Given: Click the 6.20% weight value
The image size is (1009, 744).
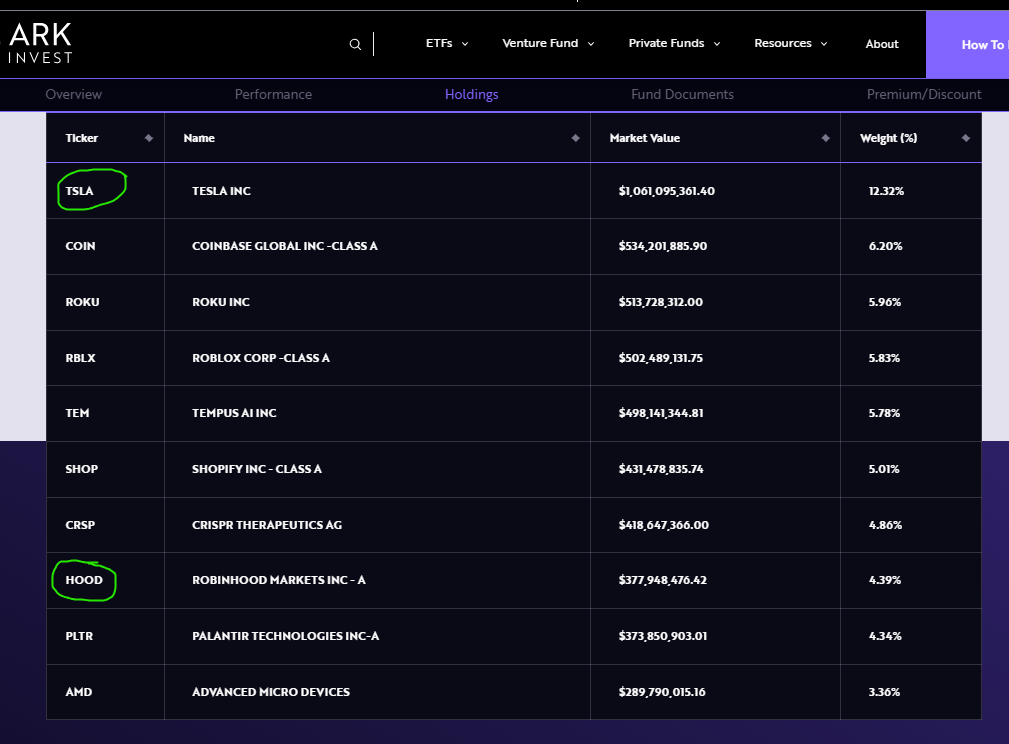Looking at the screenshot, I should 885,246.
